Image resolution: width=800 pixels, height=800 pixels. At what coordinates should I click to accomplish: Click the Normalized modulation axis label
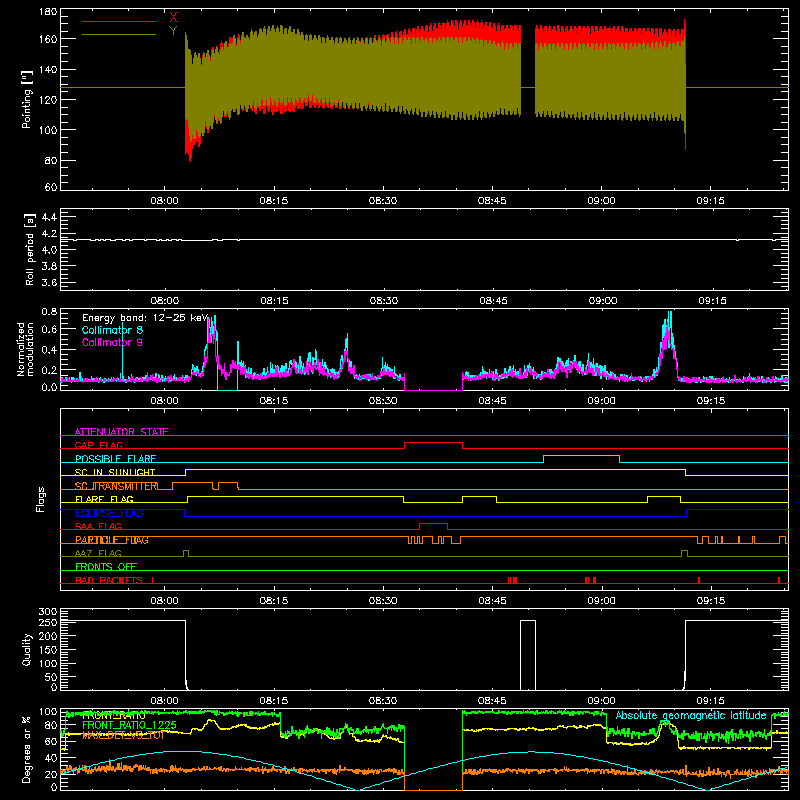pyautogui.click(x=25, y=349)
